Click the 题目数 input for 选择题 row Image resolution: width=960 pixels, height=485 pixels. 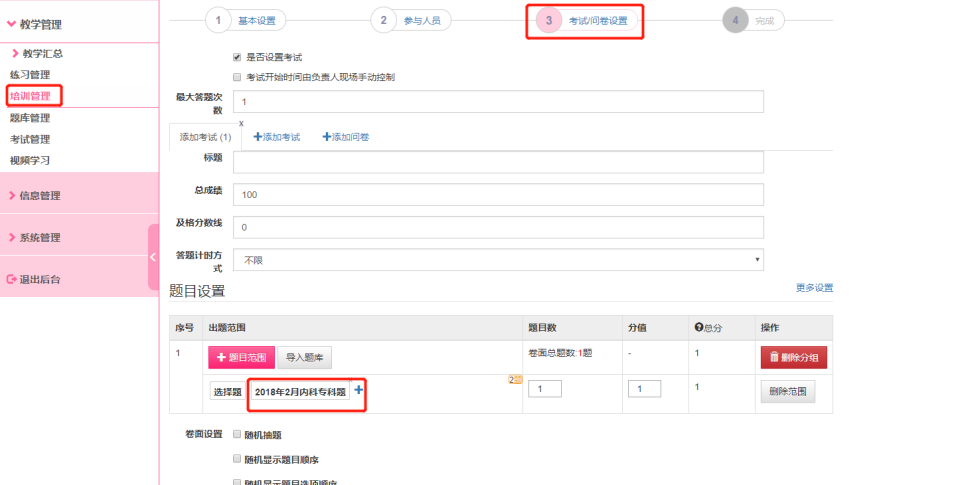[x=545, y=389]
